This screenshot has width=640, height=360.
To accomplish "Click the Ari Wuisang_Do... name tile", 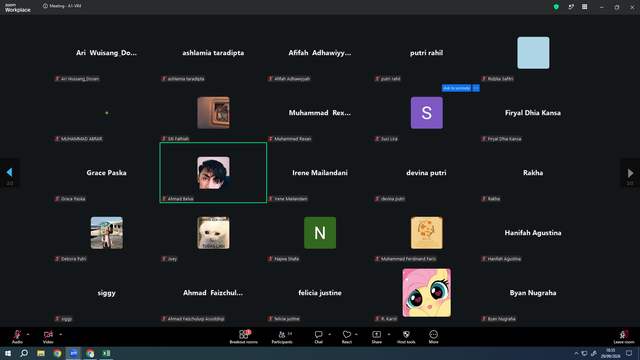I will point(107,53).
